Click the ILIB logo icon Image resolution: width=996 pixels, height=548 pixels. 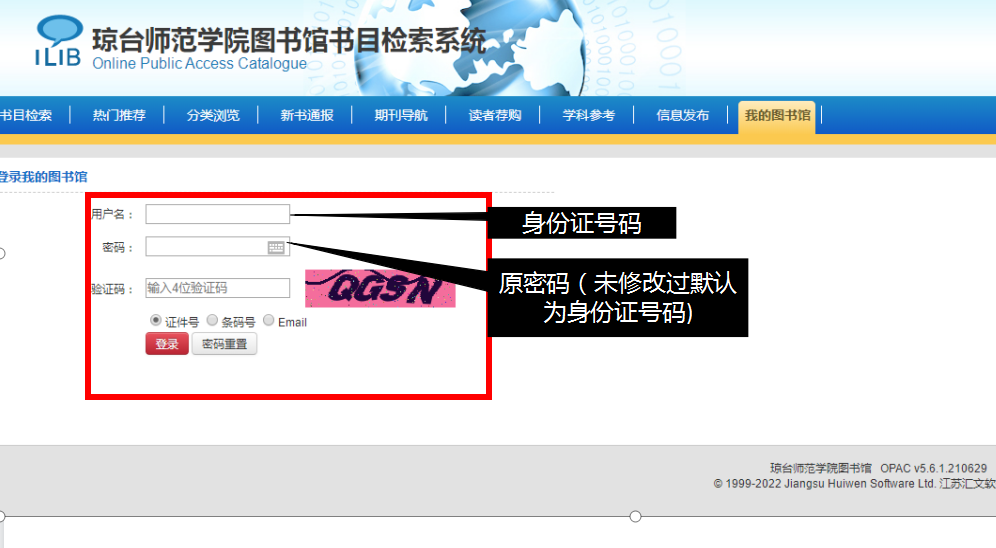tap(57, 41)
